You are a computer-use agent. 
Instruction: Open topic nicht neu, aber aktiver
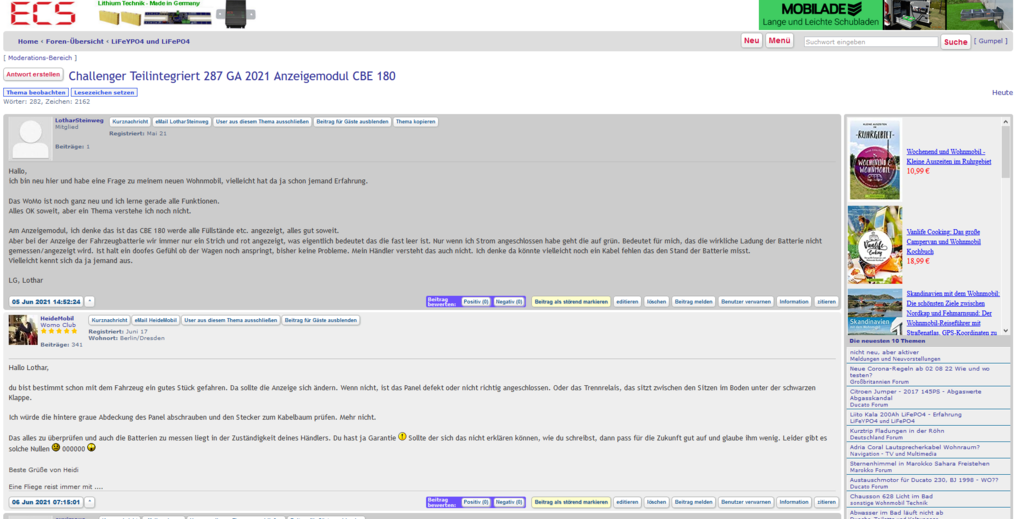point(884,352)
